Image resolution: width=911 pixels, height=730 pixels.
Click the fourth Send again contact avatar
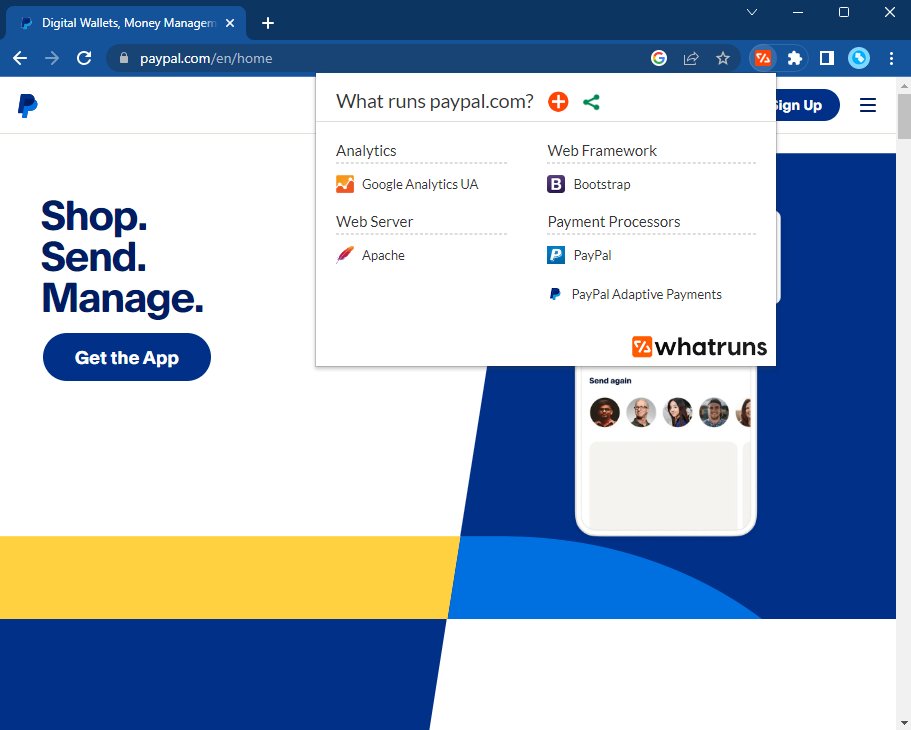pos(714,412)
